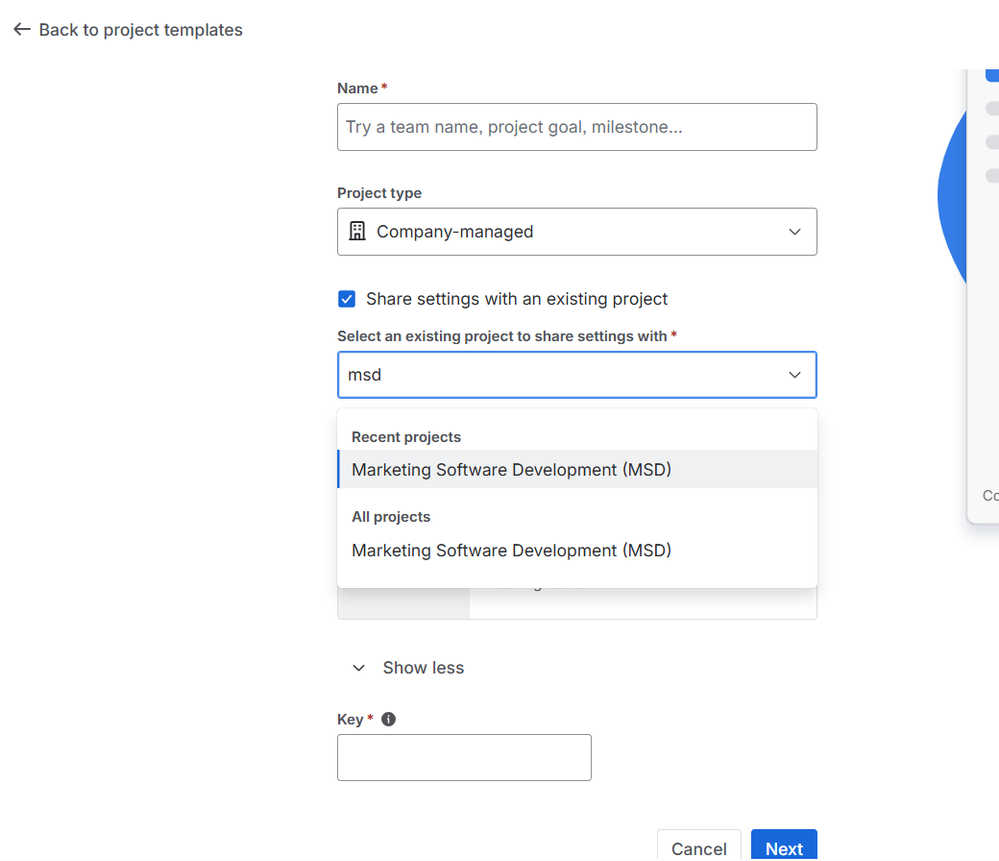The height and width of the screenshot is (861, 999).
Task: Click the template preview card on the right
Action: coord(984,300)
